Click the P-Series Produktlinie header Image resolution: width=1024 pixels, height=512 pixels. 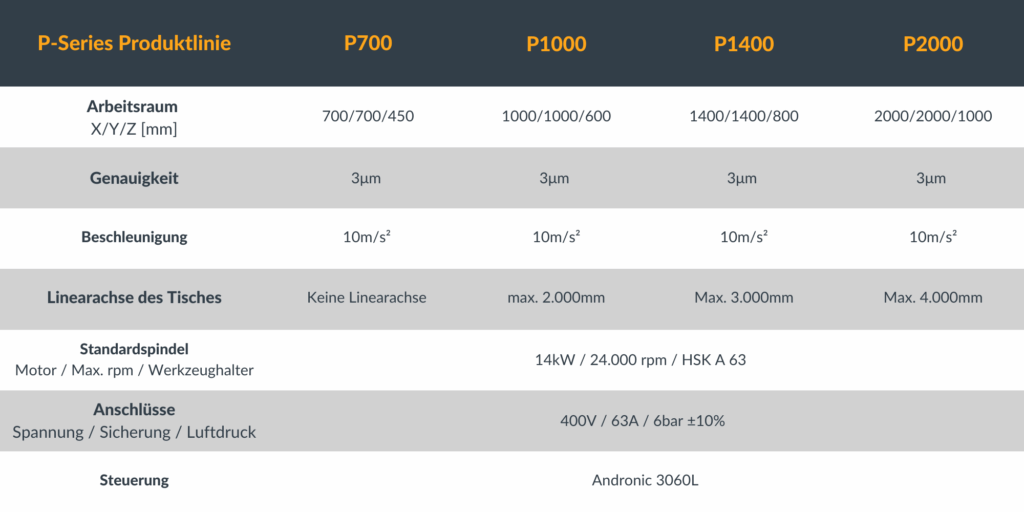pyautogui.click(x=134, y=44)
